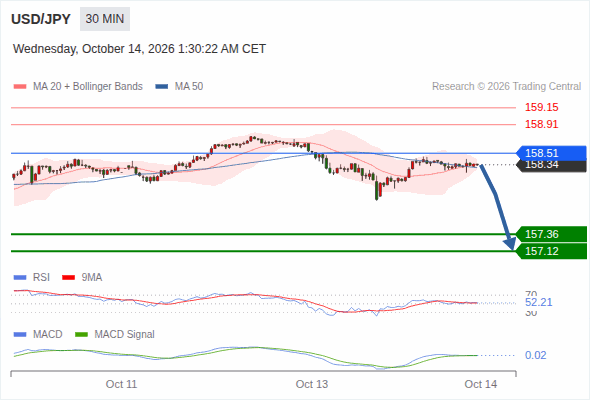The image size is (590, 400).
Task: Click the green MACD Signal legend swatch
Action: tap(82, 335)
